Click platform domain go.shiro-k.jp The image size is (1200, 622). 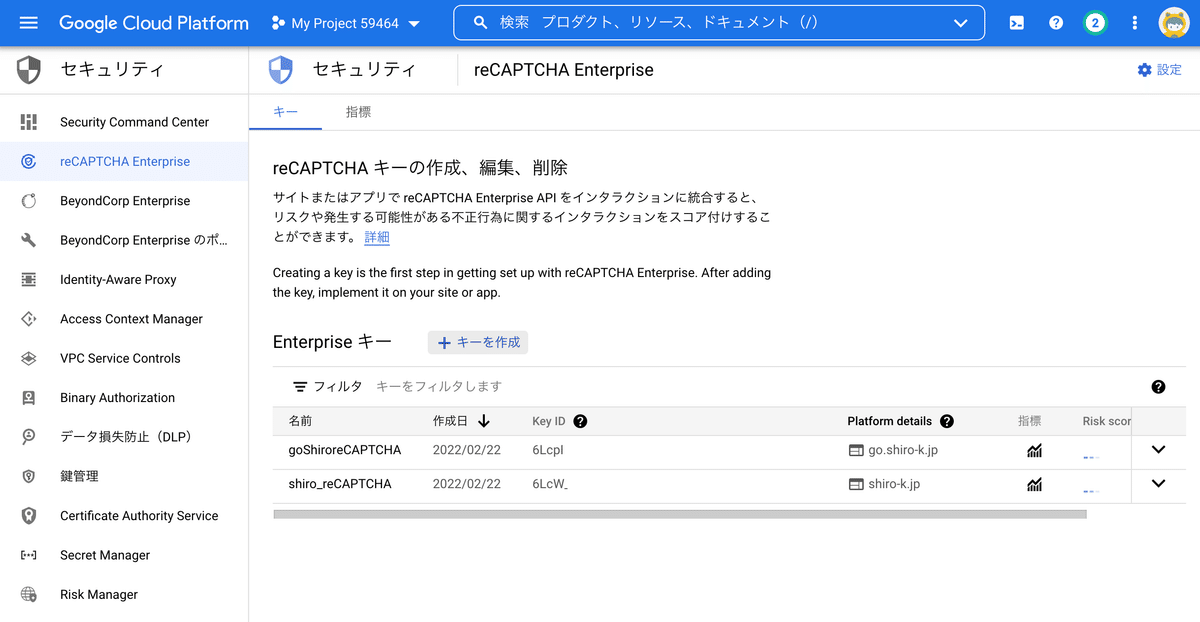pos(903,450)
